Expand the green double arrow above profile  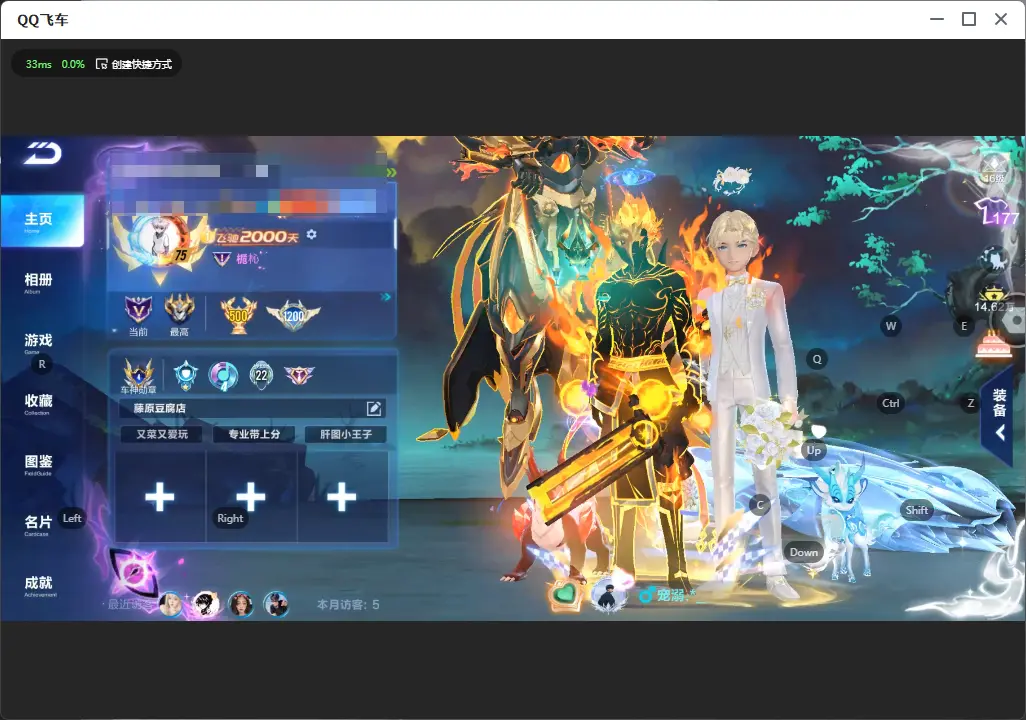[x=391, y=172]
